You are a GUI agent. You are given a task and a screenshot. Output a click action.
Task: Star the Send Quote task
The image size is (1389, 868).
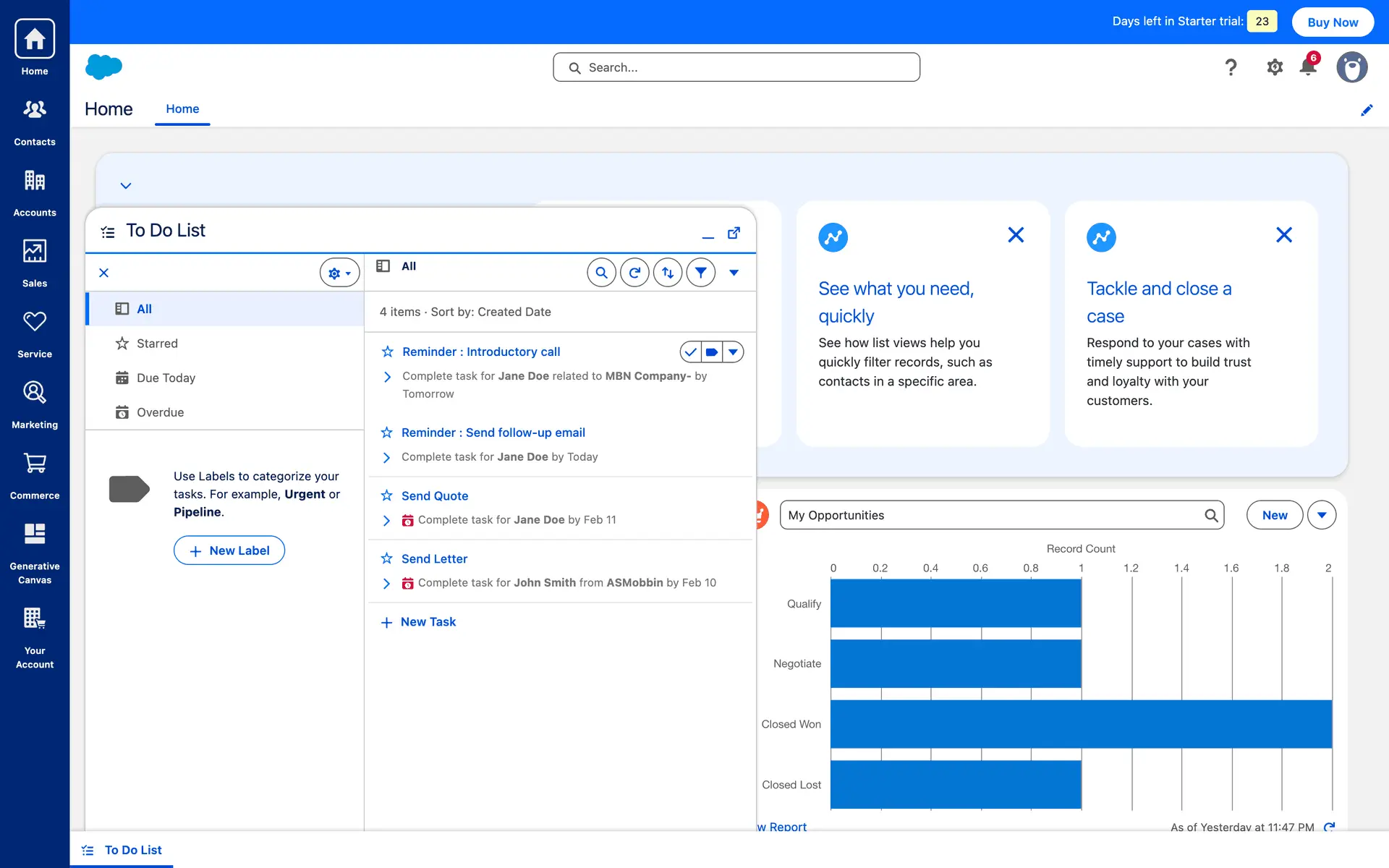[387, 495]
